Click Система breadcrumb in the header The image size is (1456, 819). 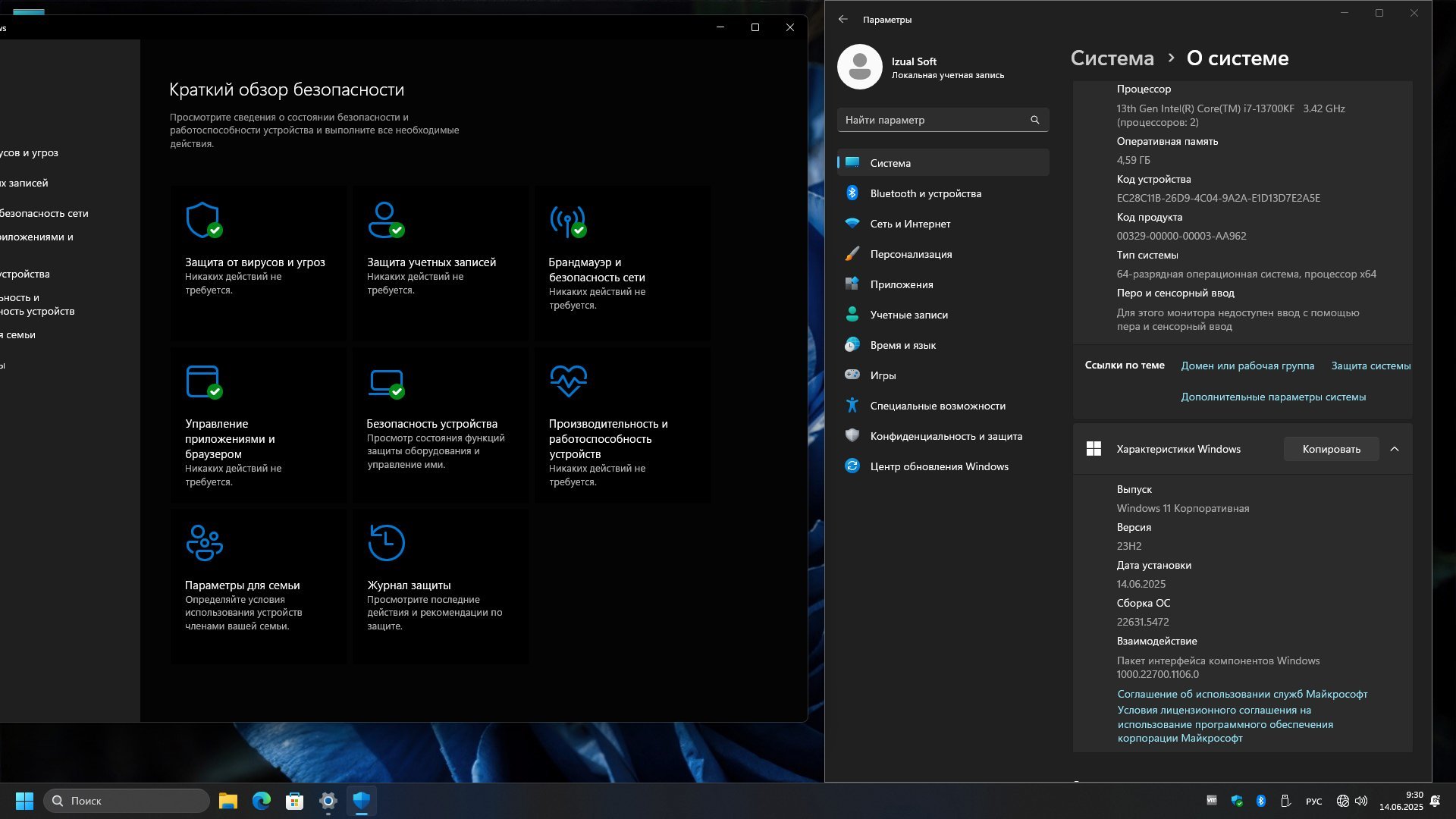click(1112, 58)
